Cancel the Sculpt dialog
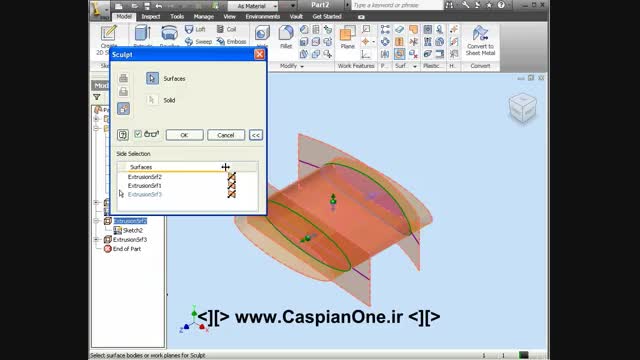The height and width of the screenshot is (360, 640). tap(226, 135)
